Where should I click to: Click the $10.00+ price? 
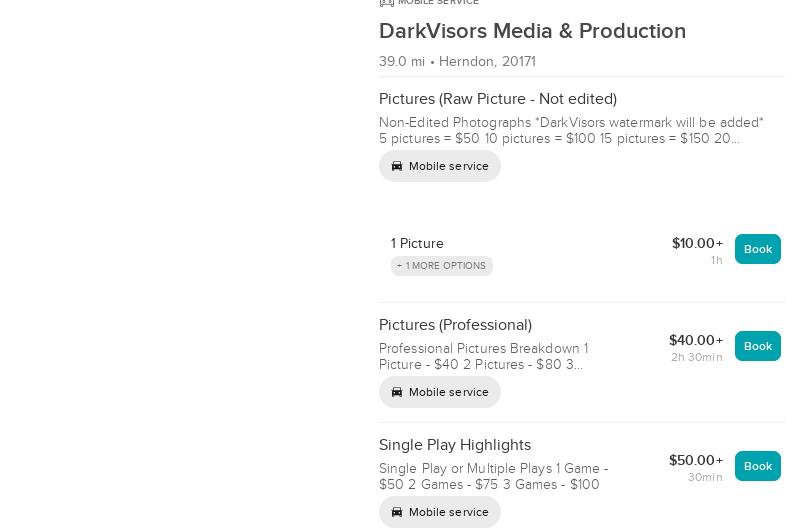coord(697,243)
